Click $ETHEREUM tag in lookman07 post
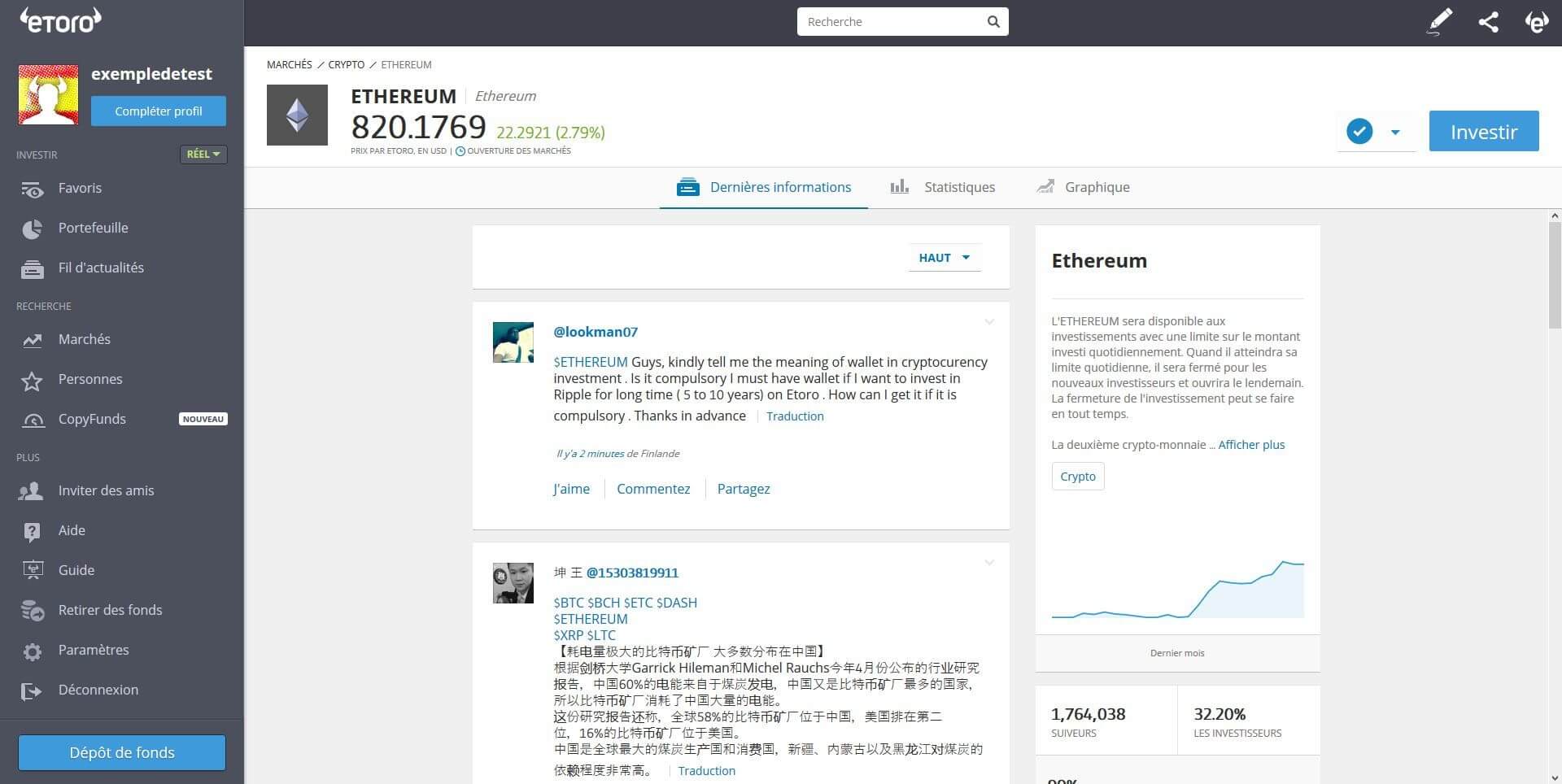 [591, 362]
